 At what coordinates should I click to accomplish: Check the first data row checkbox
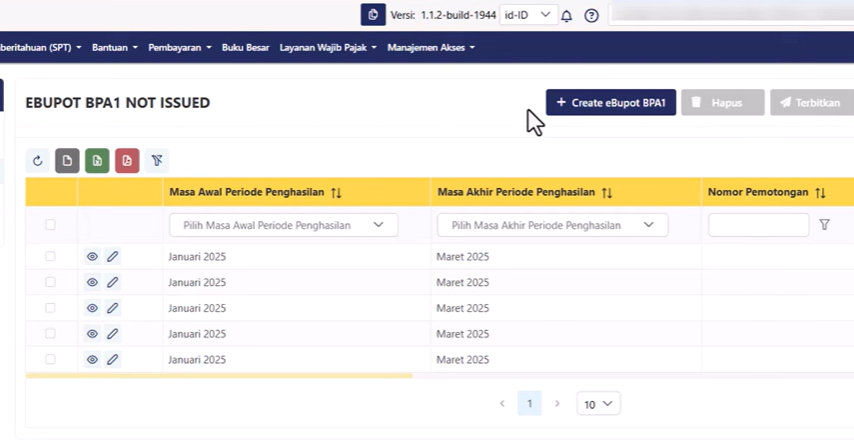point(50,257)
